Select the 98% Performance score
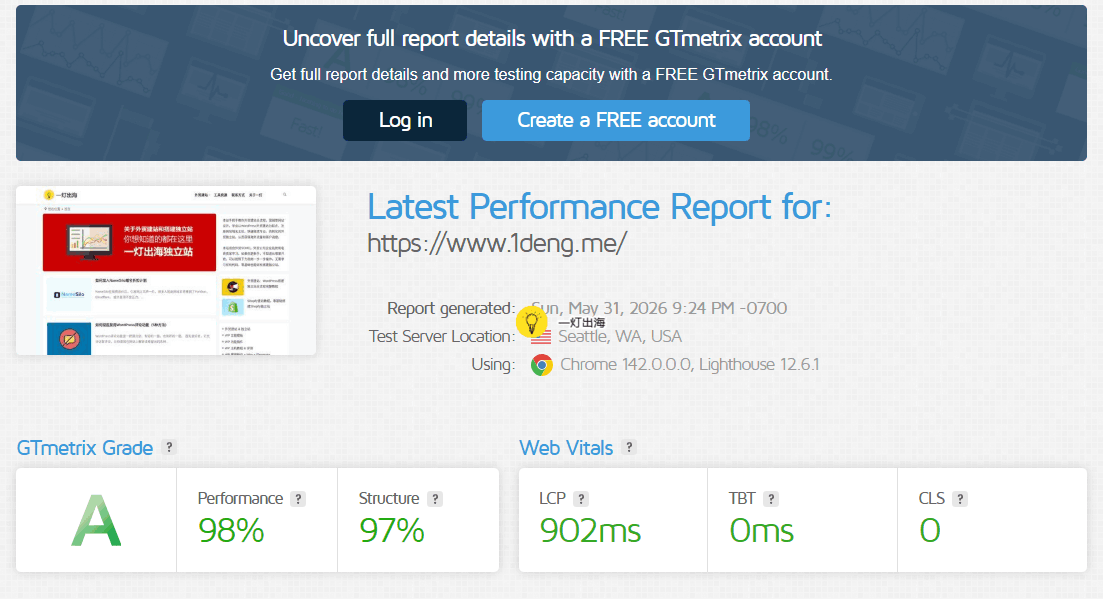 [x=231, y=531]
